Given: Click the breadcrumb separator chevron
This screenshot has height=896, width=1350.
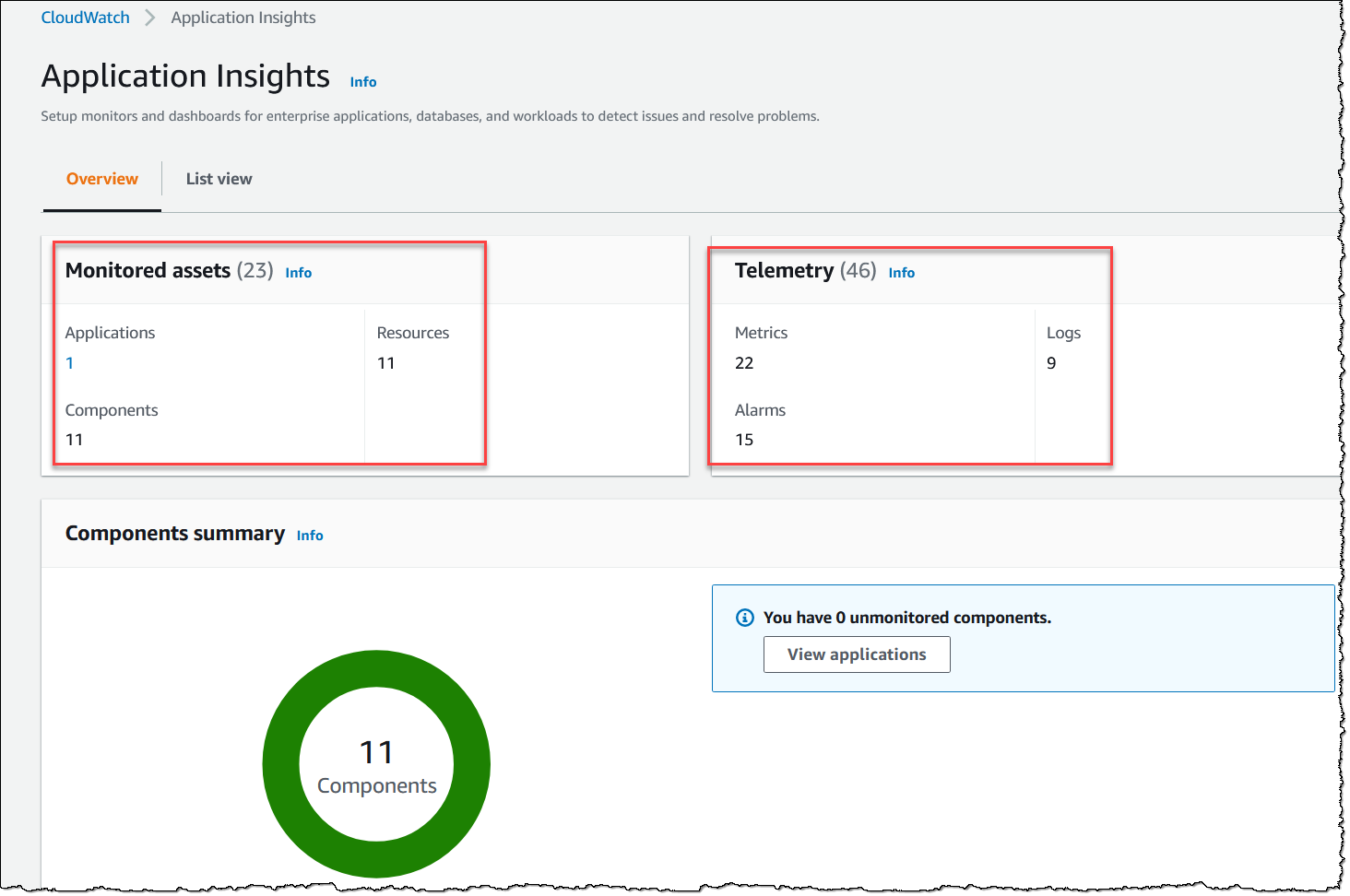Looking at the screenshot, I should [149, 17].
